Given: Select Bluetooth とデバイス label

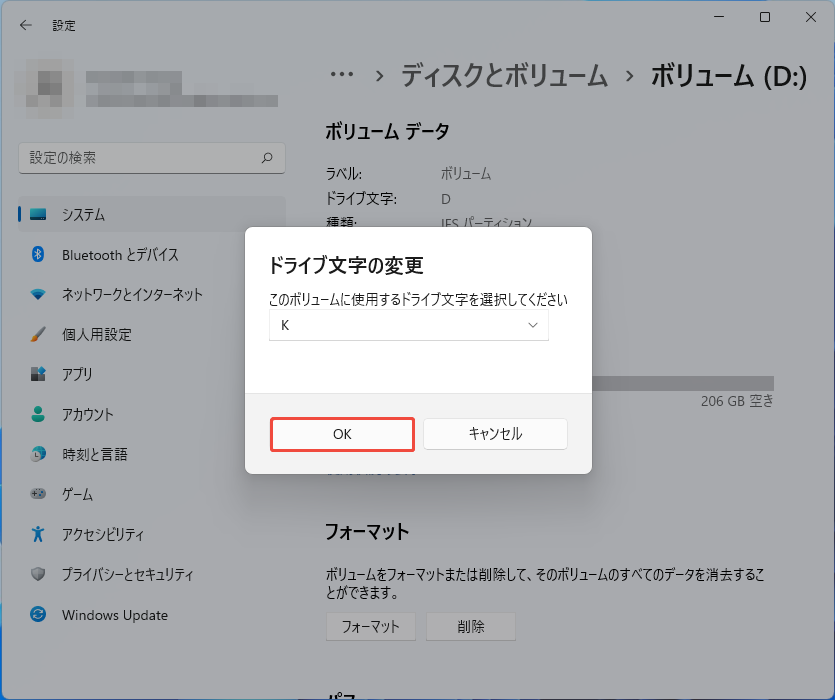Looking at the screenshot, I should coord(120,255).
